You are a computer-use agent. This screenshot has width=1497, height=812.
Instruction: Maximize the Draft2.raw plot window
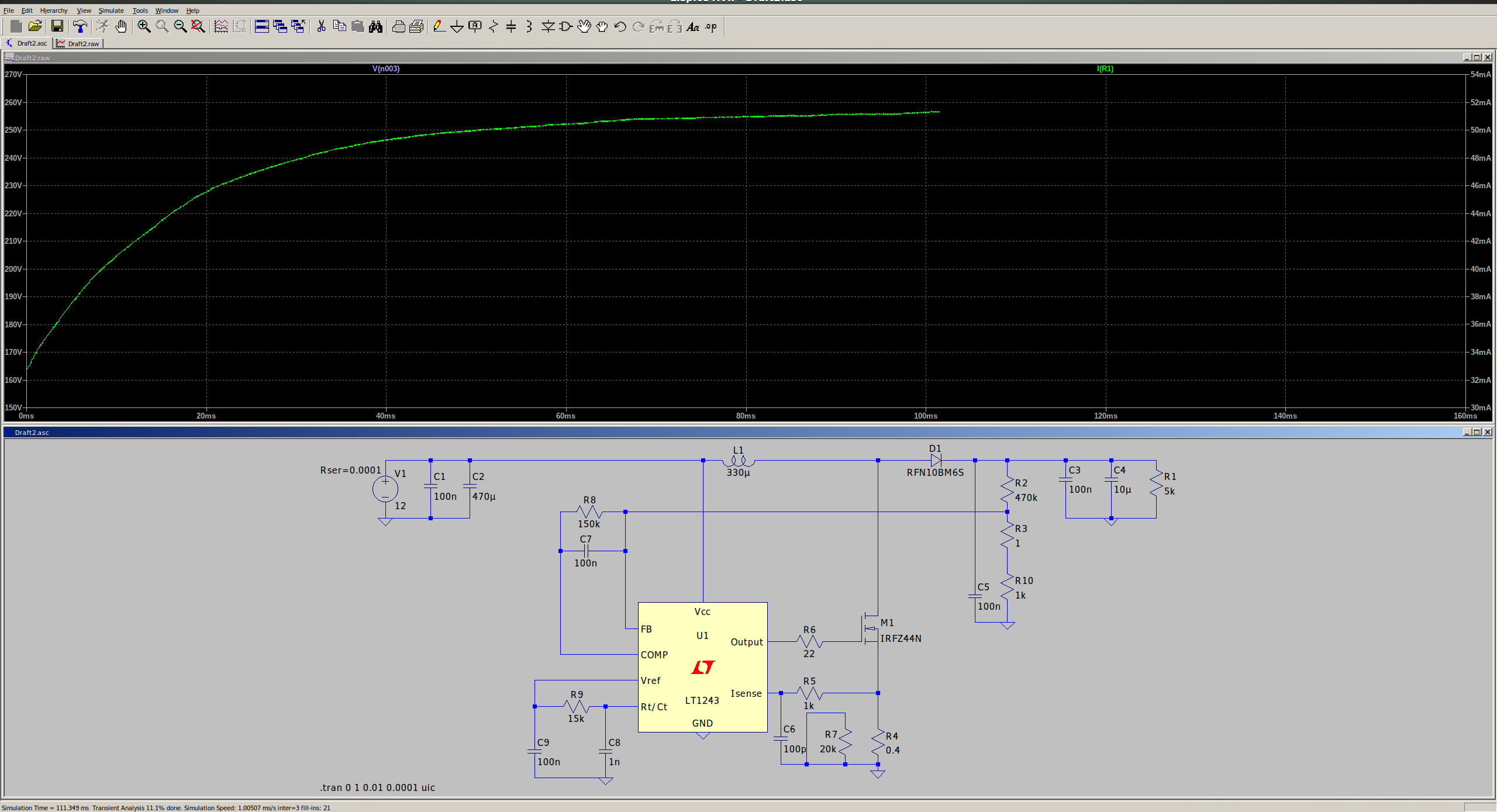coord(1477,57)
